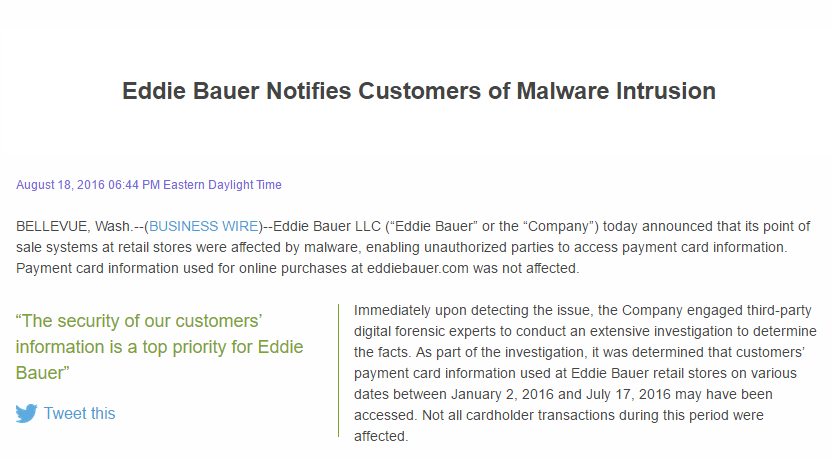
Task: Click the green vertical divider line
Action: (x=338, y=371)
